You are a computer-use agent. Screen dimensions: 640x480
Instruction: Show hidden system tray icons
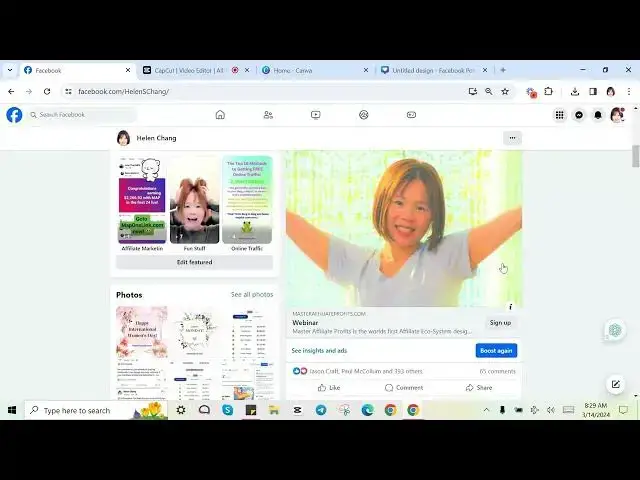(x=487, y=410)
